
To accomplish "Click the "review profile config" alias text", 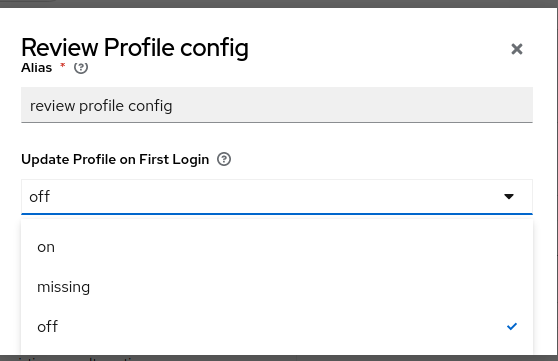I will [101, 106].
